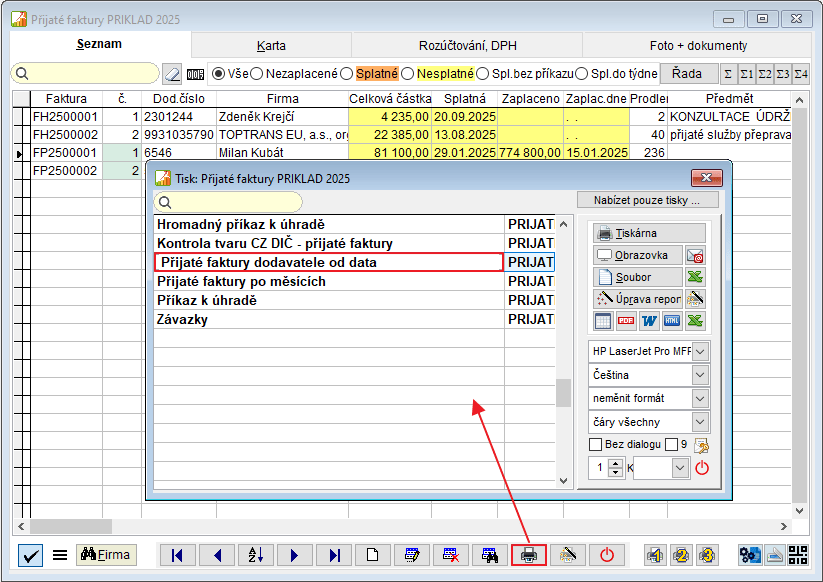Expand the Čeština language dropdown
Screen dimensions: 823x582
coord(700,375)
